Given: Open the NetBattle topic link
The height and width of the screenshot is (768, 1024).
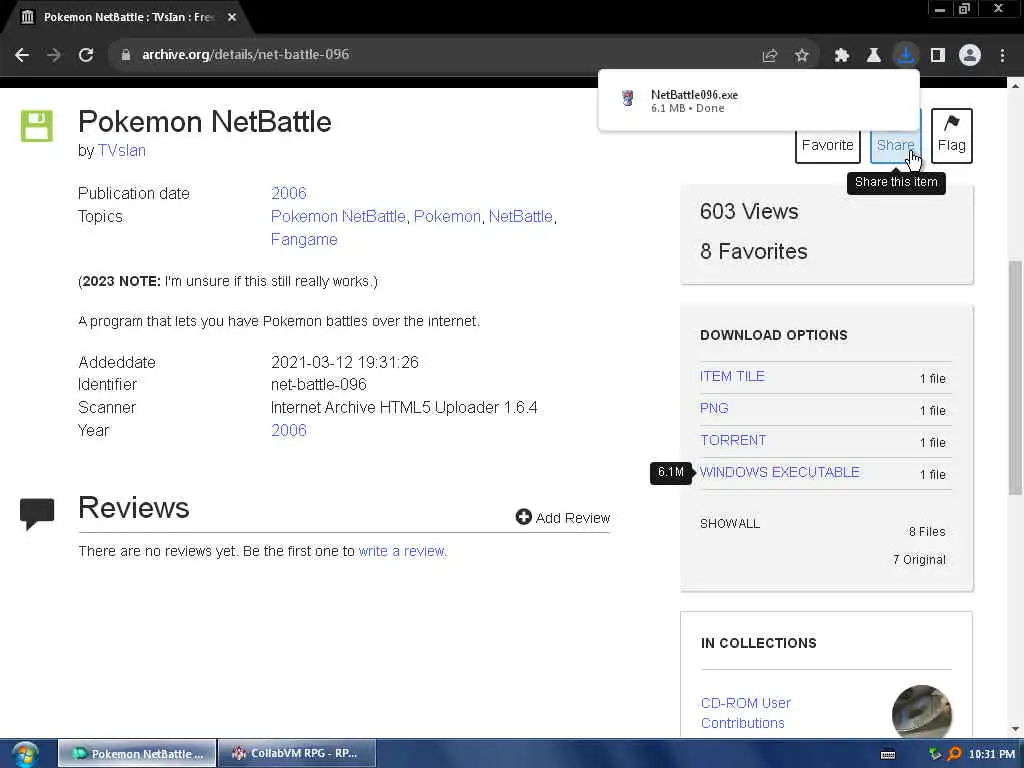Looking at the screenshot, I should [520, 216].
